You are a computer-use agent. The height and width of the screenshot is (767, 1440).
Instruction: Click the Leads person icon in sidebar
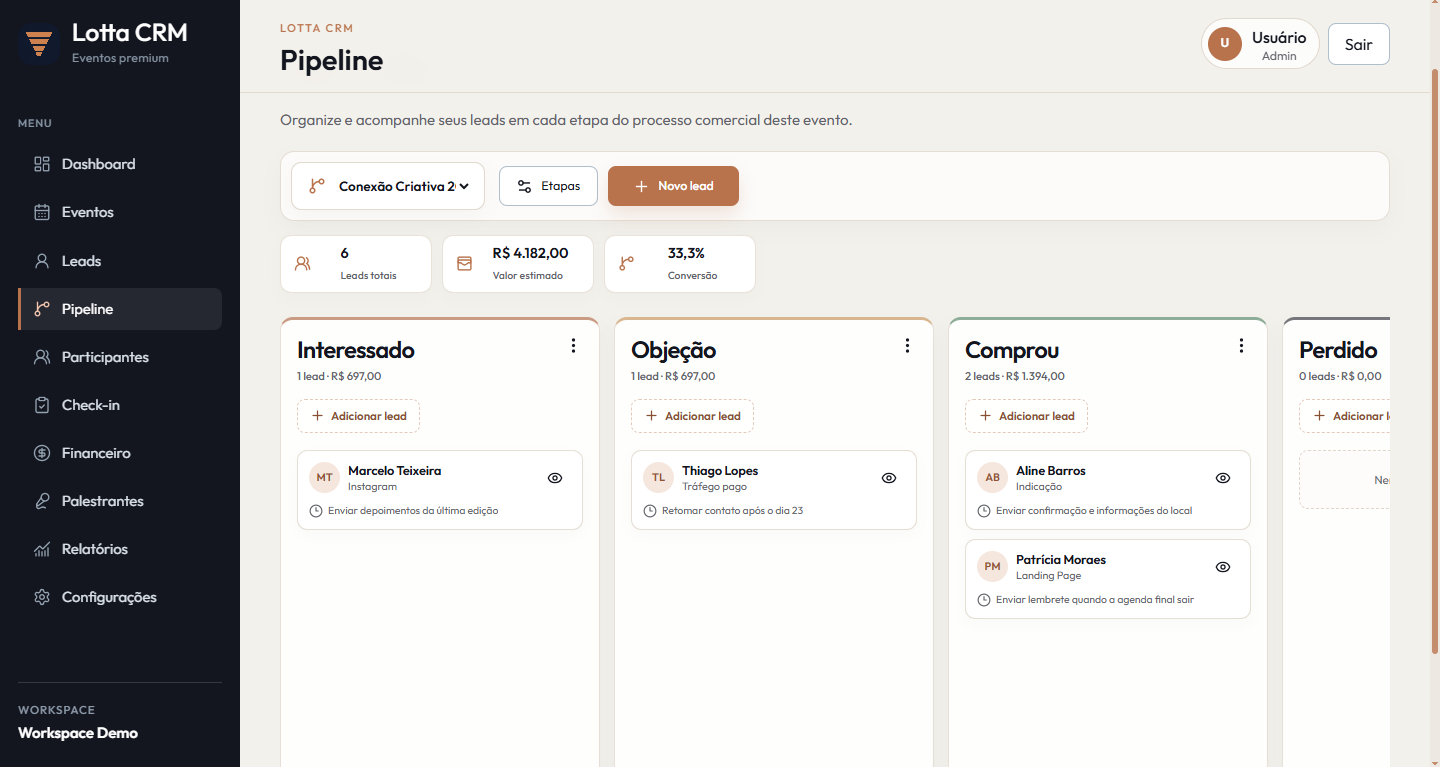point(42,261)
